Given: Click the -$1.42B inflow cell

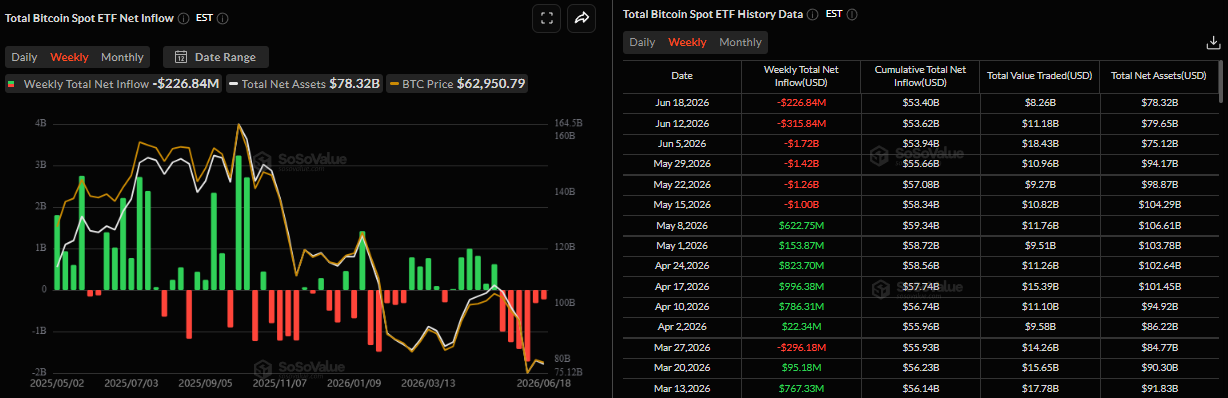Looking at the screenshot, I should [x=800, y=164].
